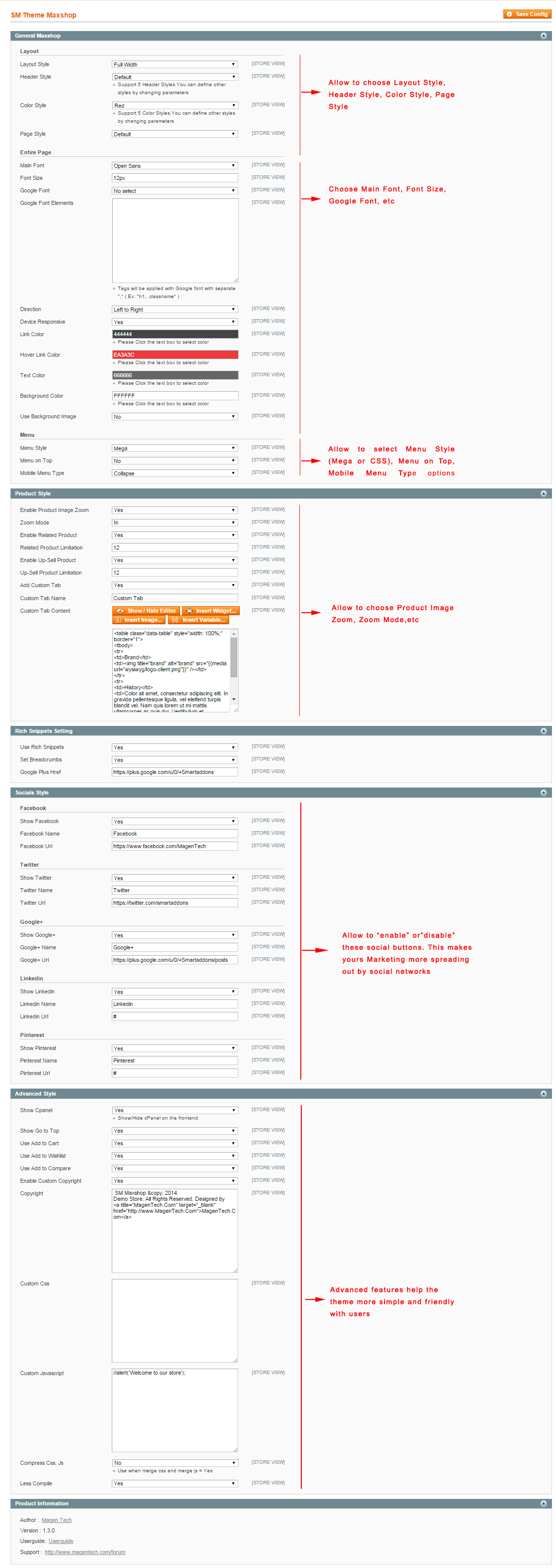556x1568 pixels.
Task: Open the Add Custom Tab dropdown
Action: pos(175,586)
